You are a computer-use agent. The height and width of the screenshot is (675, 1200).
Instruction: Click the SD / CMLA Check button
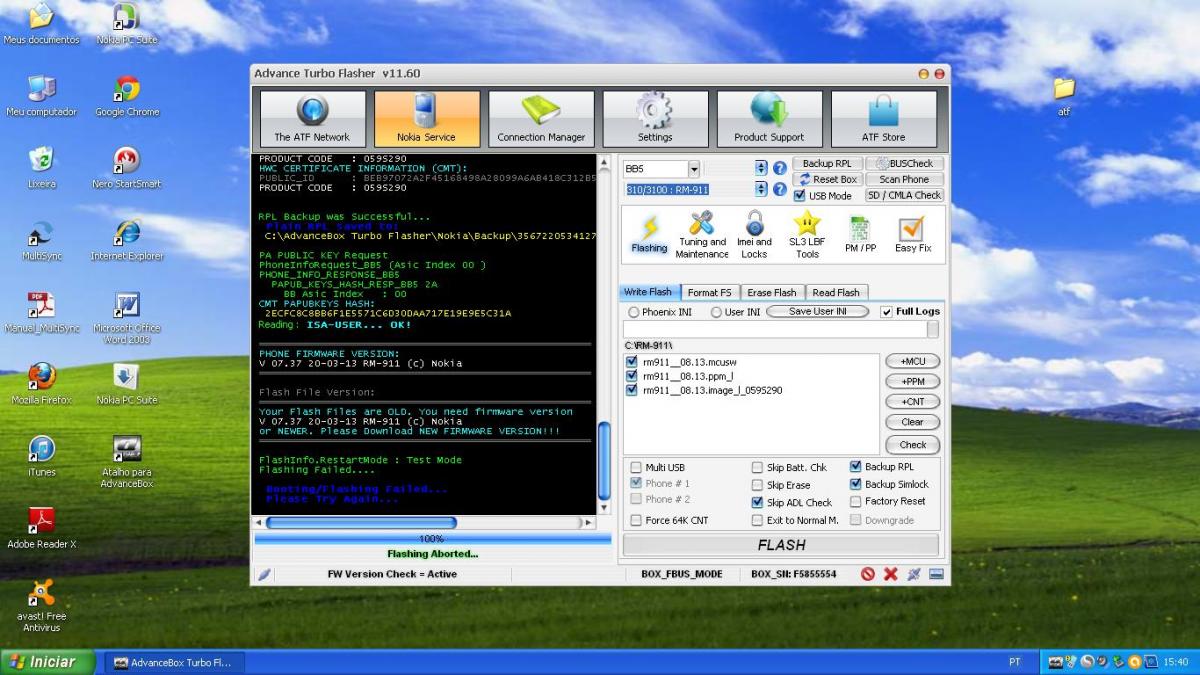(x=904, y=195)
